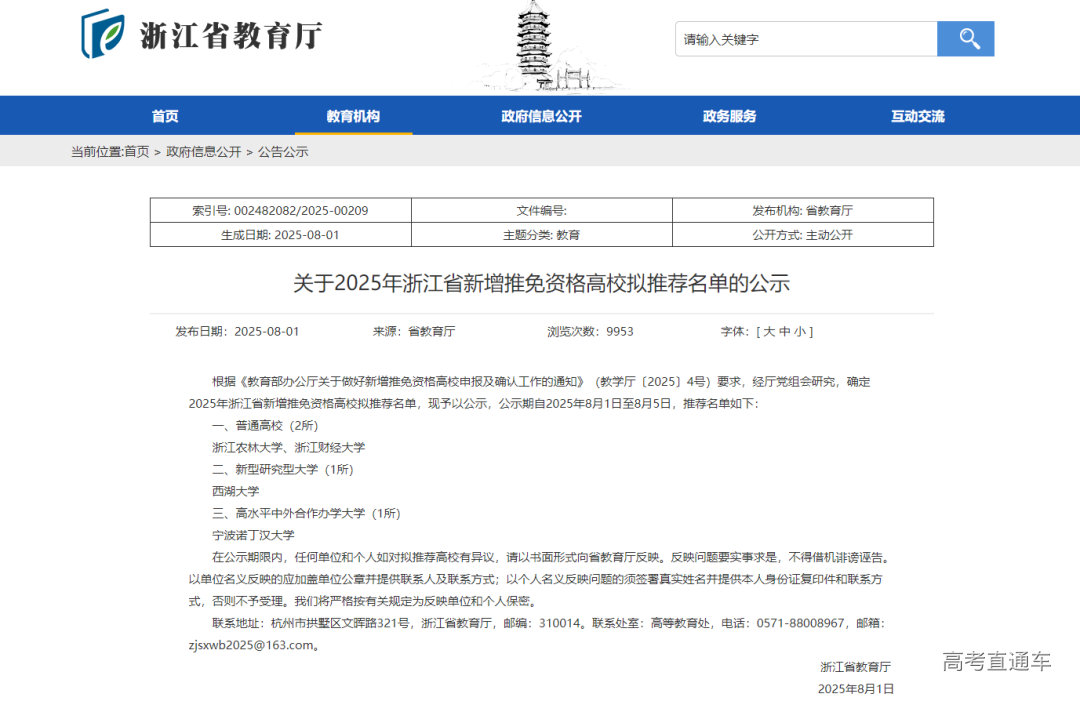Go to 首页 in the breadcrumb
Screen dimensions: 1080x701
(x=136, y=151)
